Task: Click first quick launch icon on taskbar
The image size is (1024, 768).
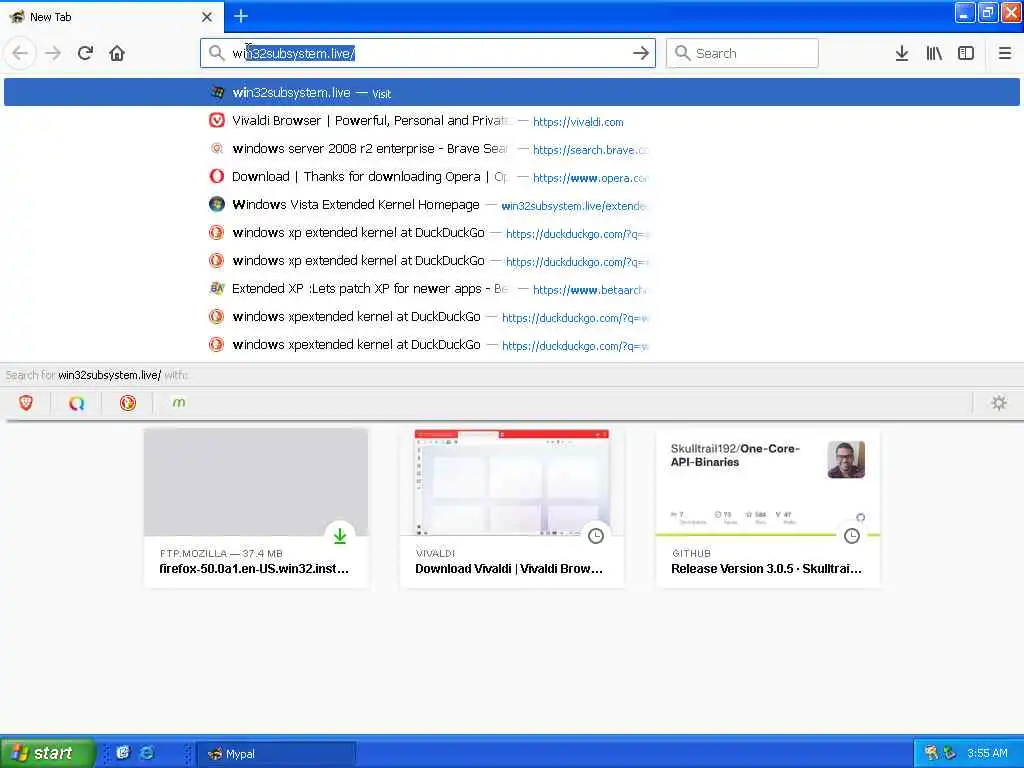Action: pos(123,753)
